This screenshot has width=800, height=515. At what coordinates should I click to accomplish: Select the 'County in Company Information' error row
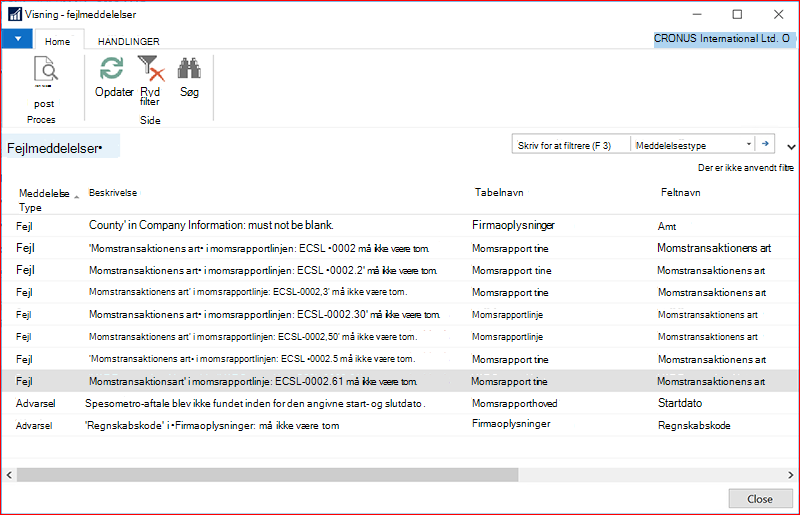click(x=400, y=226)
